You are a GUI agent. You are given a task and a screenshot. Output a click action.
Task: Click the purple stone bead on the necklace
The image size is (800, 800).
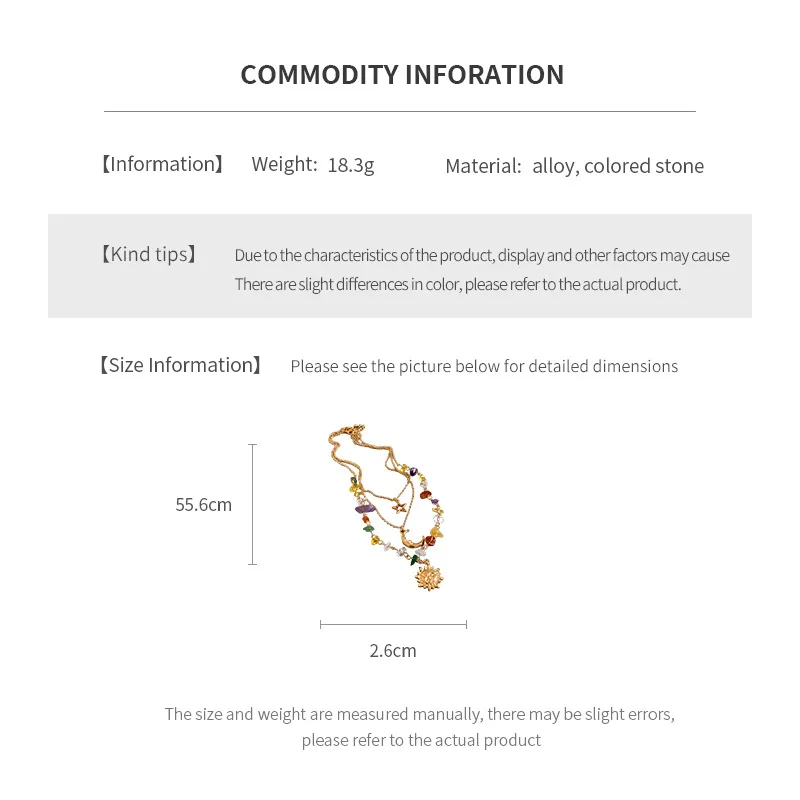tap(365, 509)
